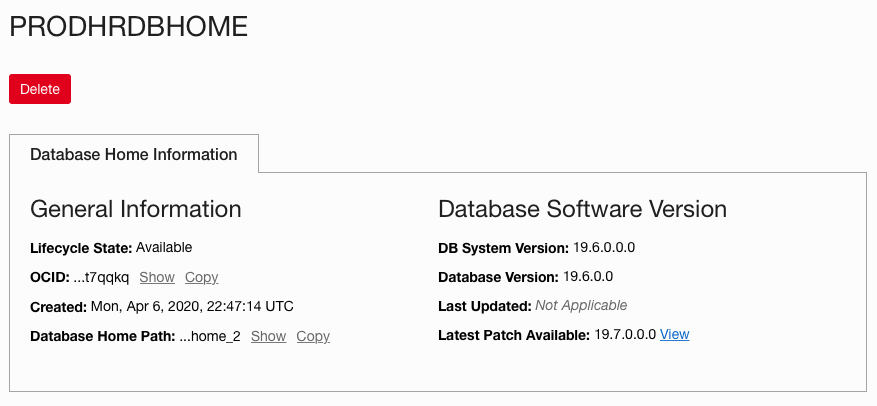Click the PRODHRDBHOME page title
Image resolution: width=877 pixels, height=406 pixels.
coord(128,27)
